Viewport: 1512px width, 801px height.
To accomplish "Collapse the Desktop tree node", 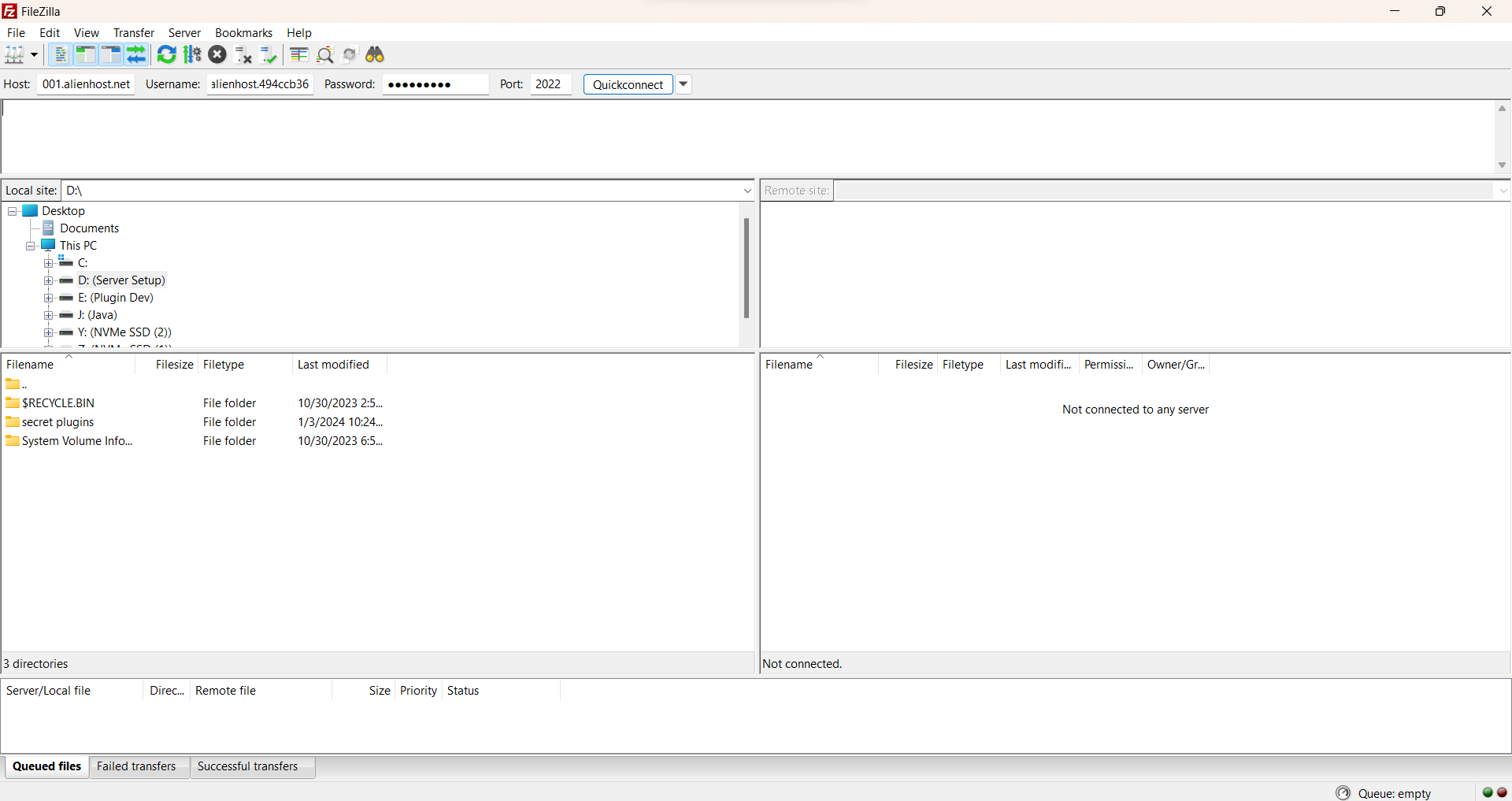I will pos(13,211).
